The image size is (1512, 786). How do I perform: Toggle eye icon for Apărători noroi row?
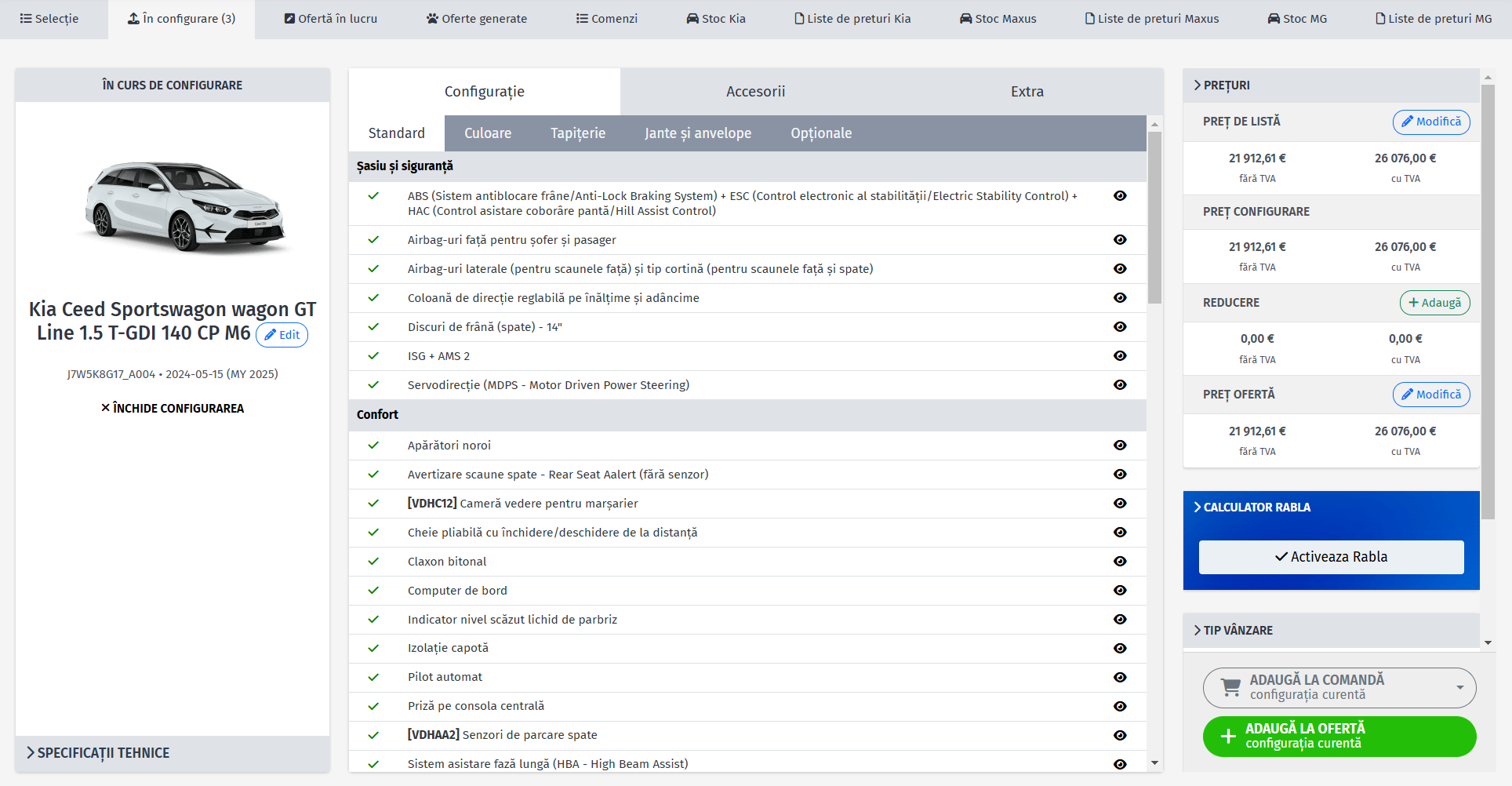[1120, 446]
